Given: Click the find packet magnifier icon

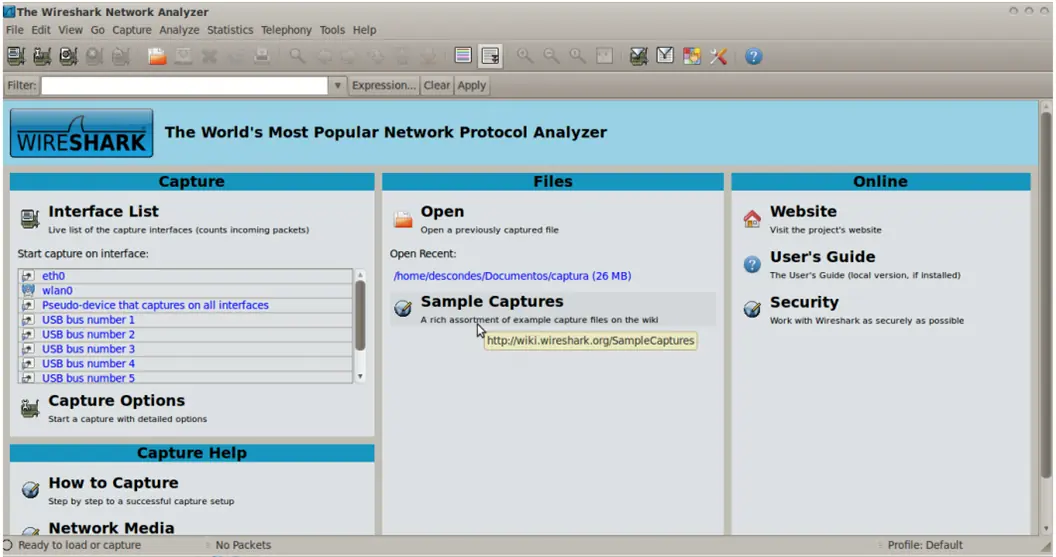Looking at the screenshot, I should click(x=297, y=57).
